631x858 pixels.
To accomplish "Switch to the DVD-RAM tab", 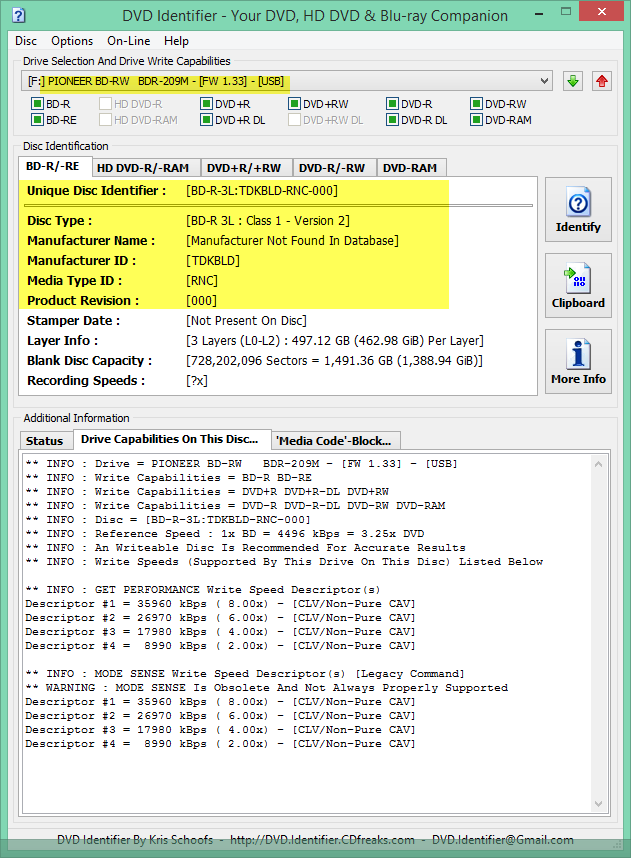I will 410,168.
